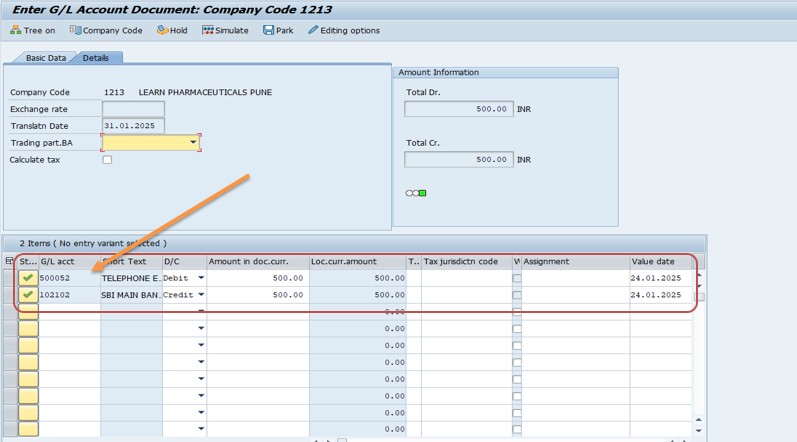This screenshot has width=797, height=442.
Task: Click the Hold document button
Action: pyautogui.click(x=172, y=30)
